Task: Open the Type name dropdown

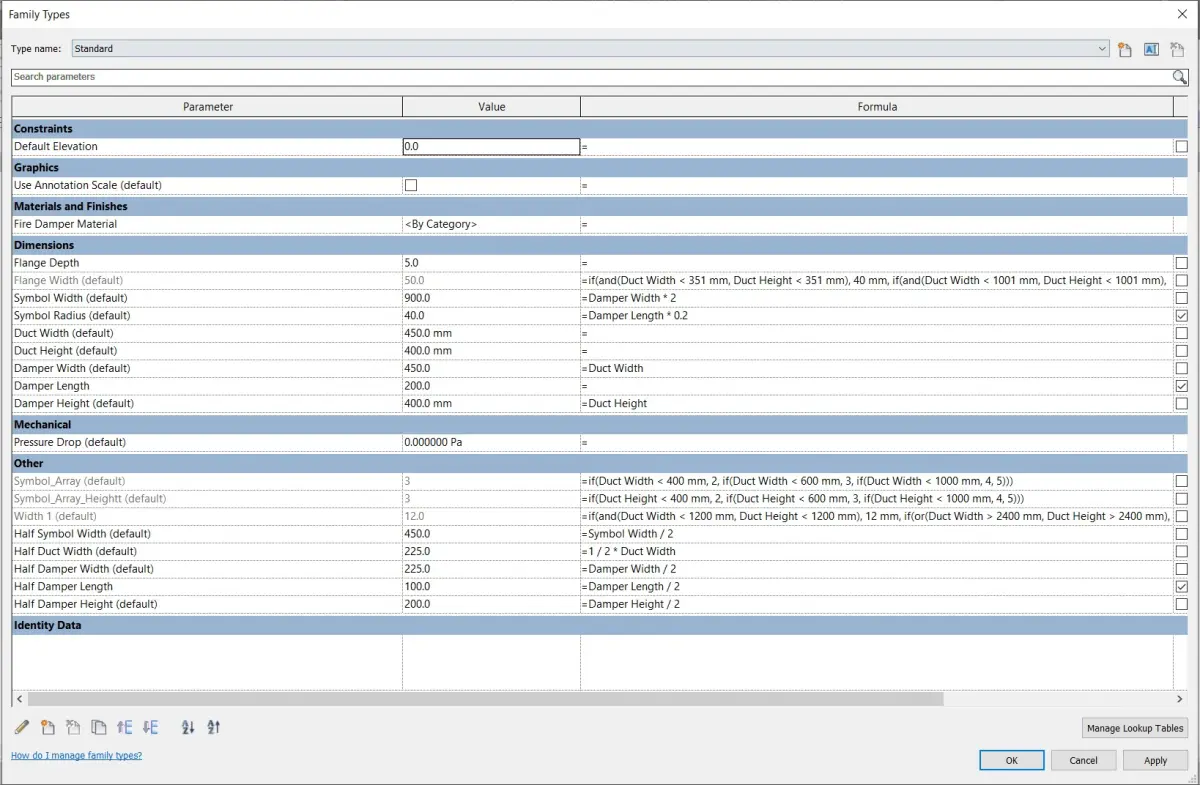Action: click(1102, 49)
